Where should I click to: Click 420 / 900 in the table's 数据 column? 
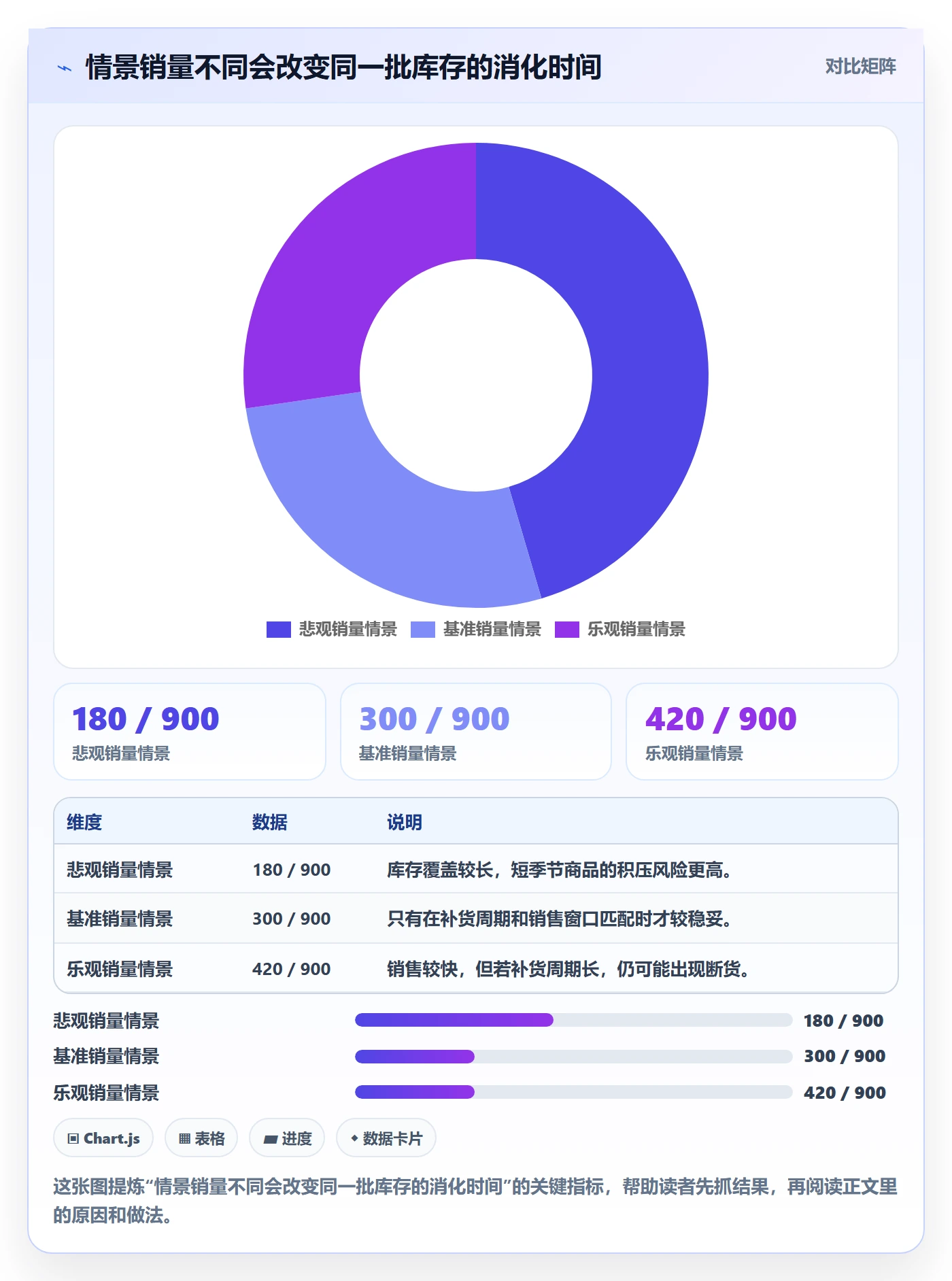tap(292, 969)
